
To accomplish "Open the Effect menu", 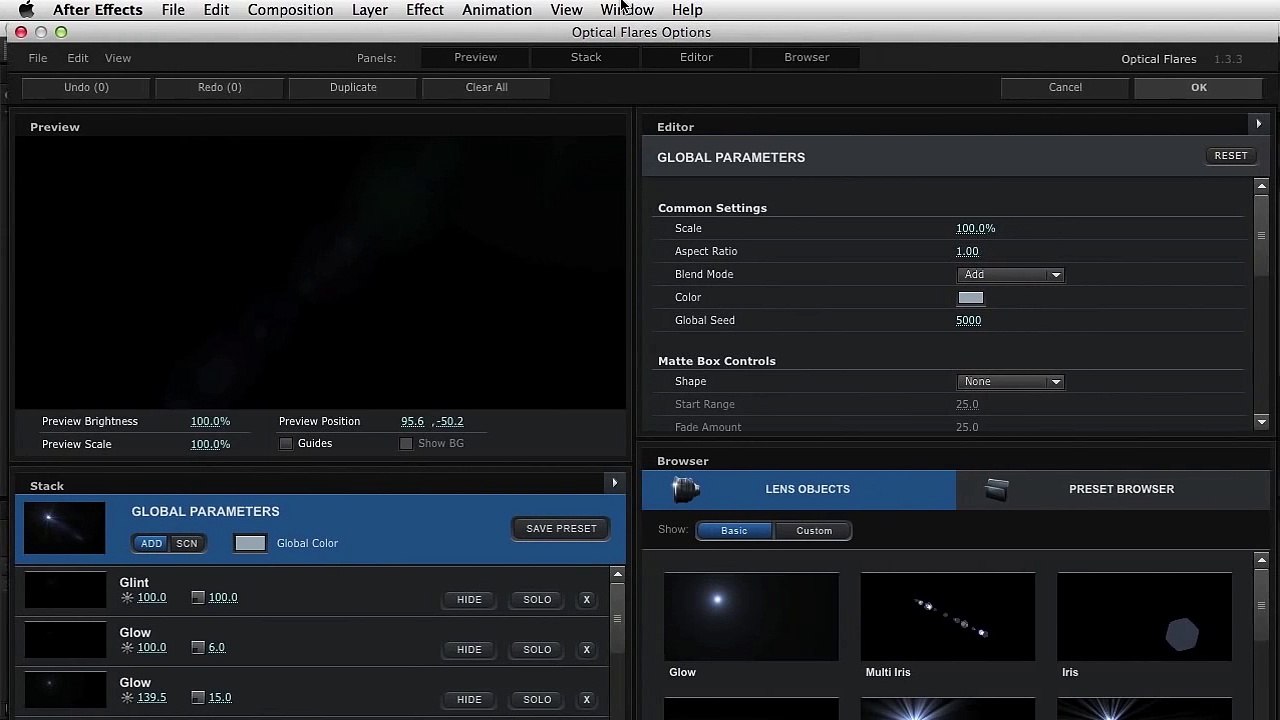I will [x=425, y=10].
